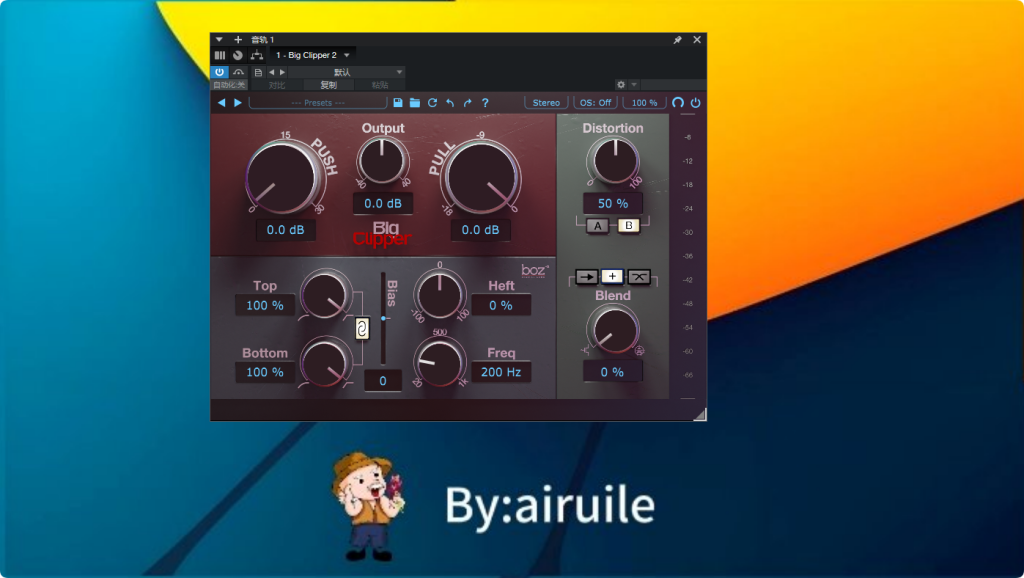Click the Freq 200 Hz value field
This screenshot has width=1024, height=578.
click(501, 372)
